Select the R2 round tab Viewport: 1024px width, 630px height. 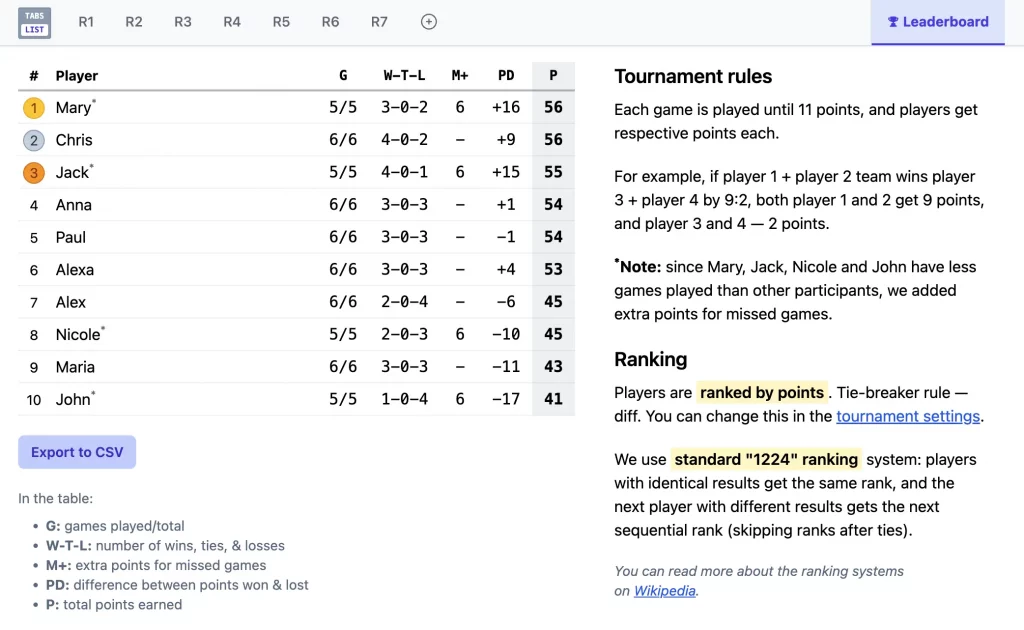[134, 22]
